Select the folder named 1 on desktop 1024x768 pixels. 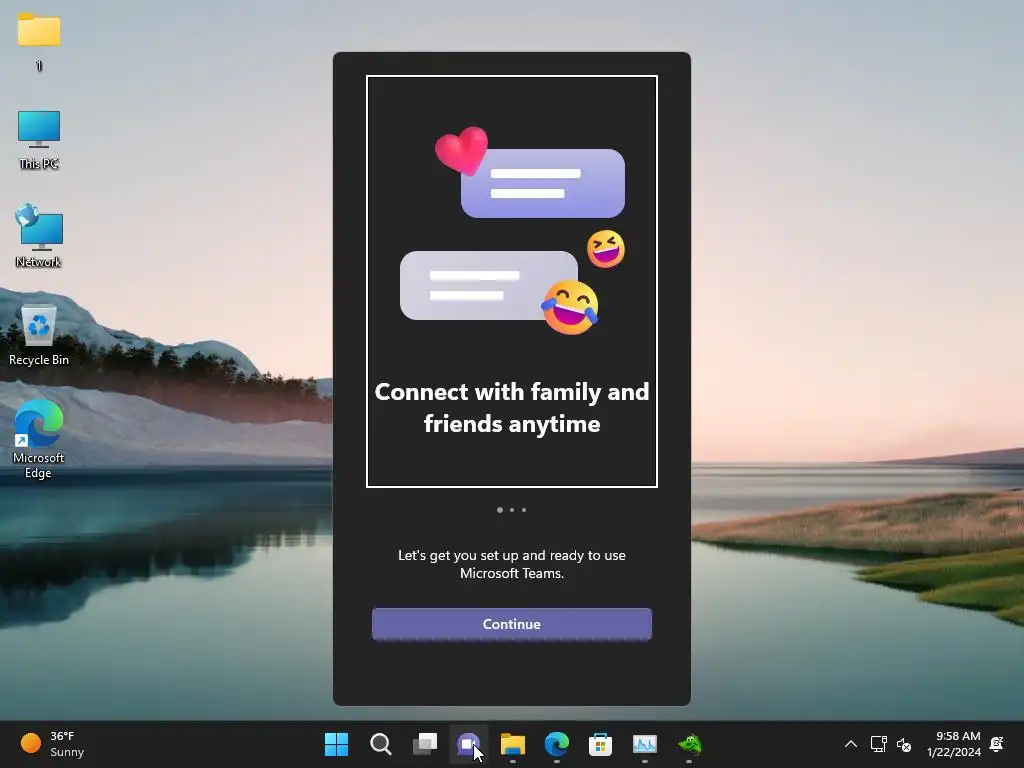tap(39, 42)
